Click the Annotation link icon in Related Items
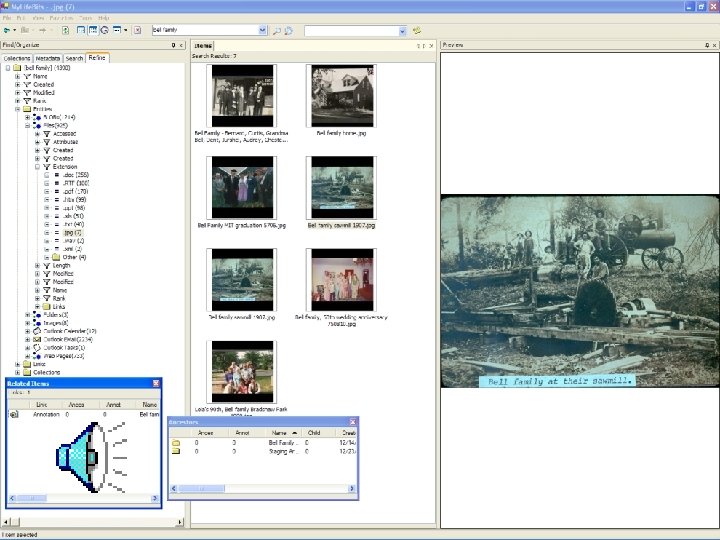The image size is (720, 540). [14, 414]
